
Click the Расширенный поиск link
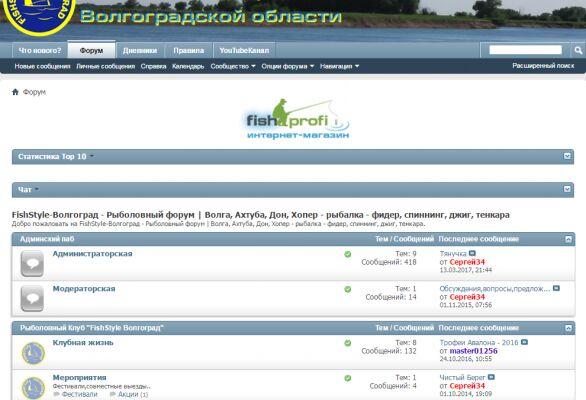(x=543, y=66)
